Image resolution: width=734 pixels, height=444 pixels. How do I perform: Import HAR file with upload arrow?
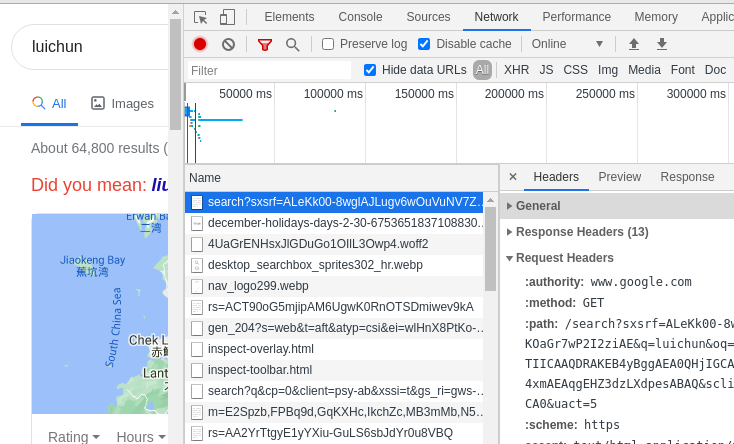click(634, 44)
